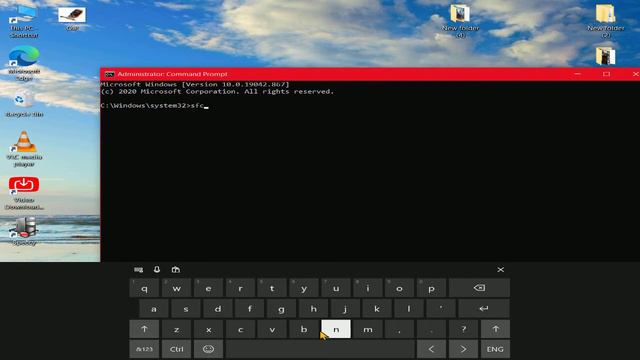
Task: Tap the v key
Action: (272, 329)
